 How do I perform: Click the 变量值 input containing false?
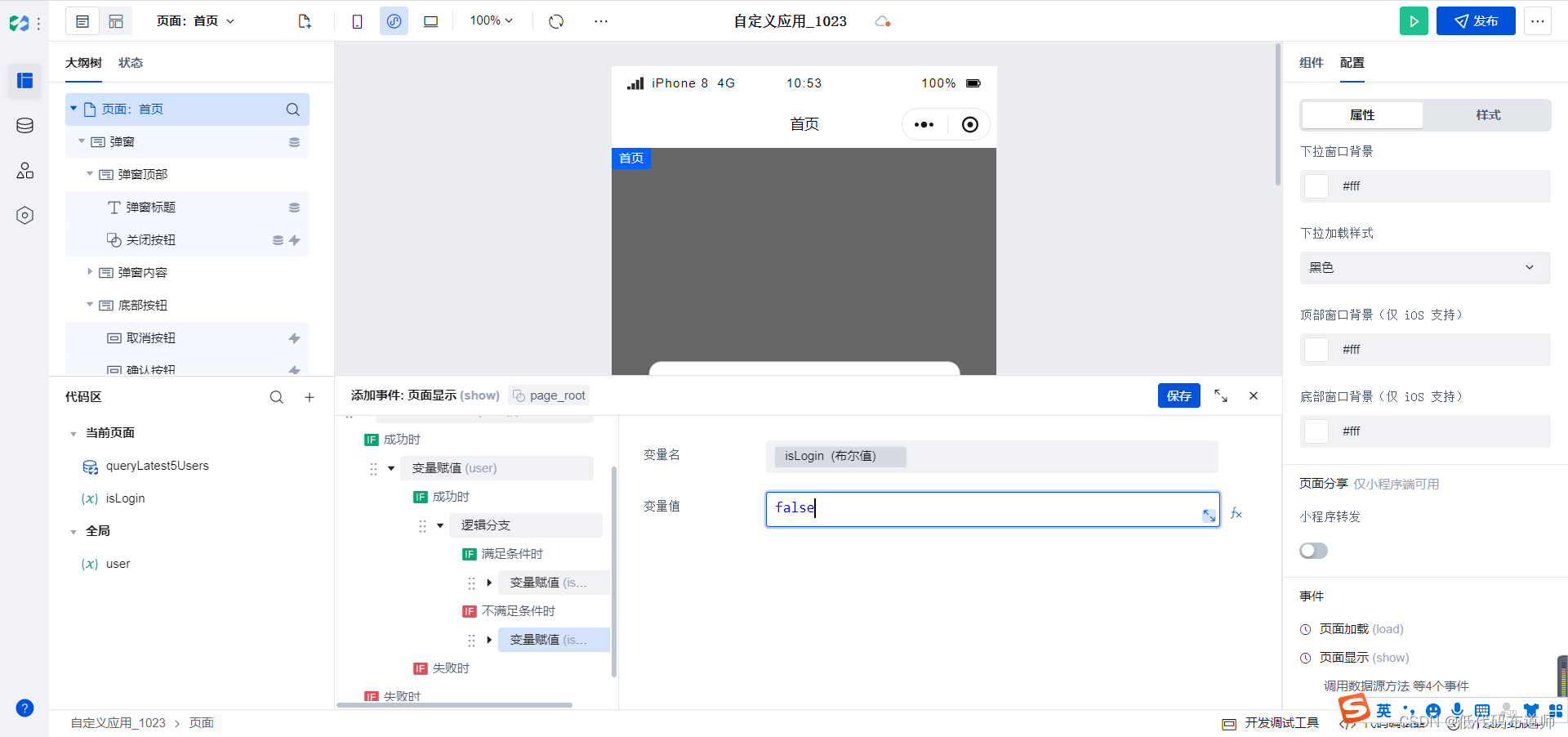click(992, 509)
